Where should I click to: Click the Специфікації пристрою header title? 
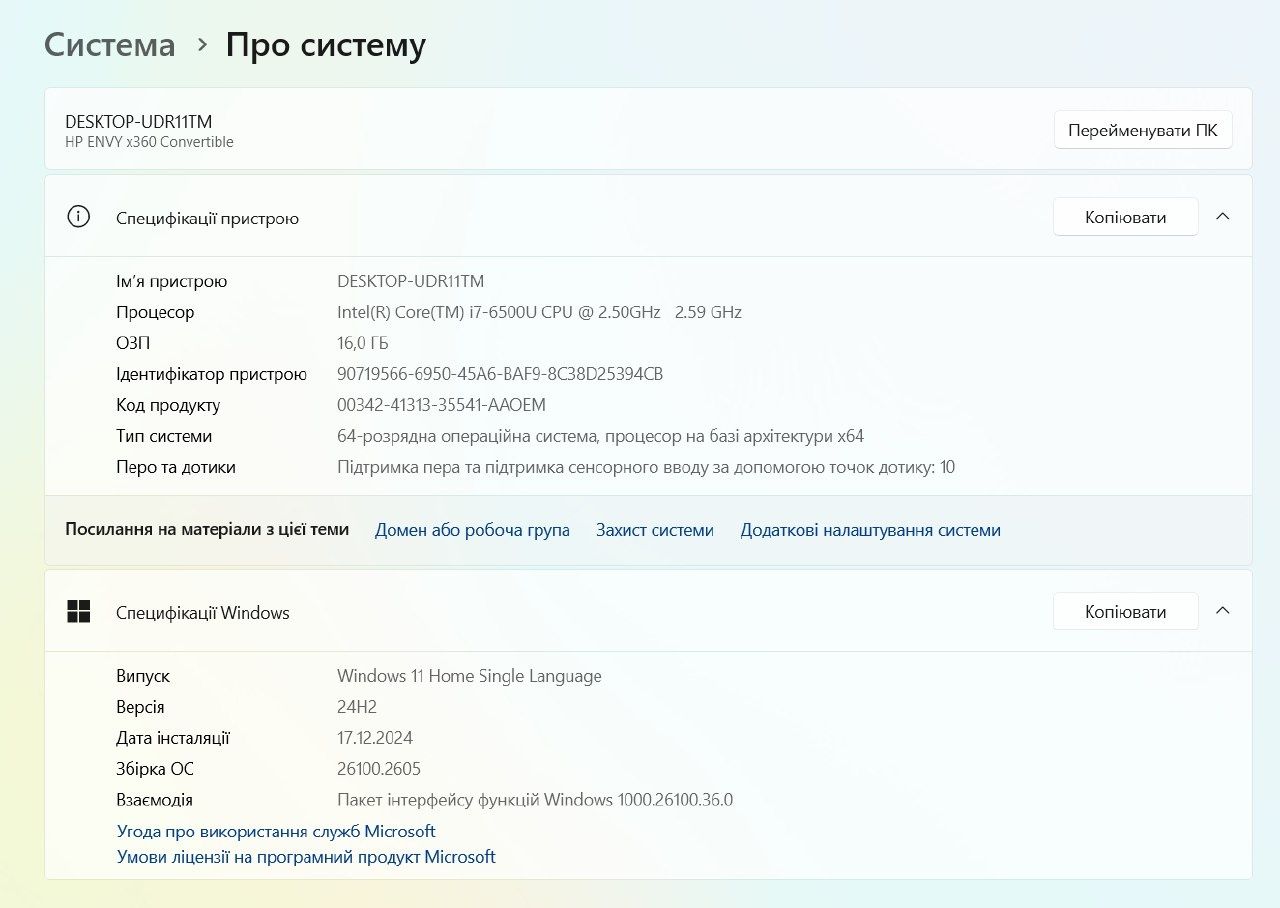coord(207,218)
